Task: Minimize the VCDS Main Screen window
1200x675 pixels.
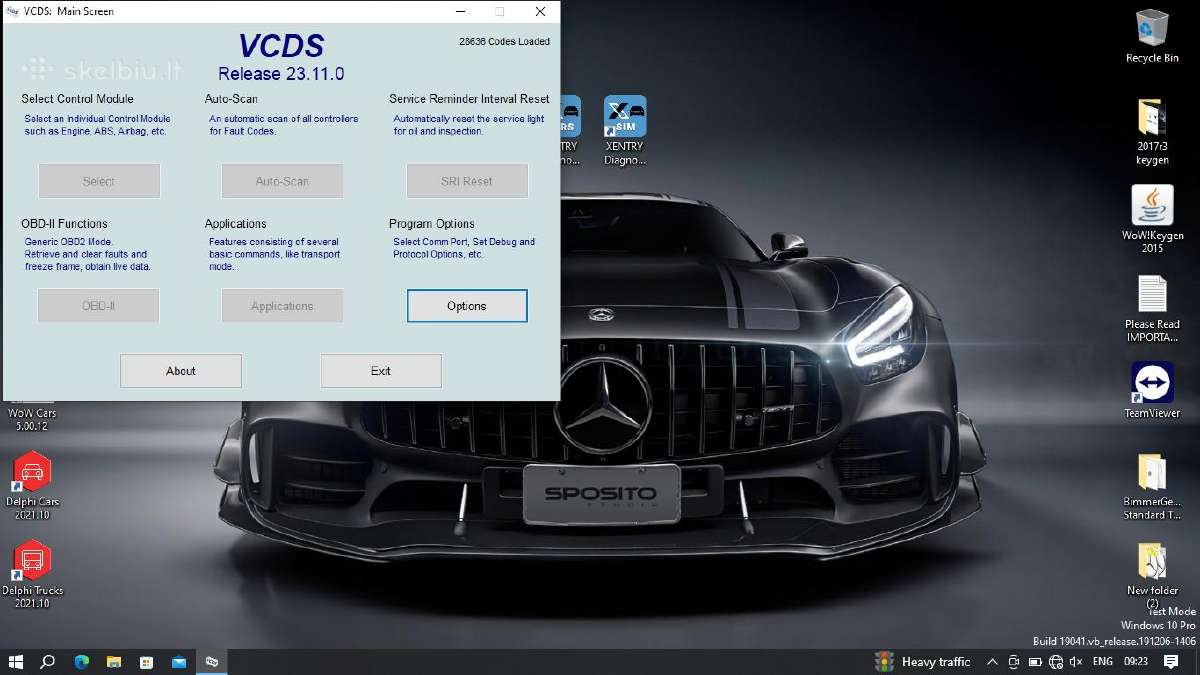Action: coord(459,12)
